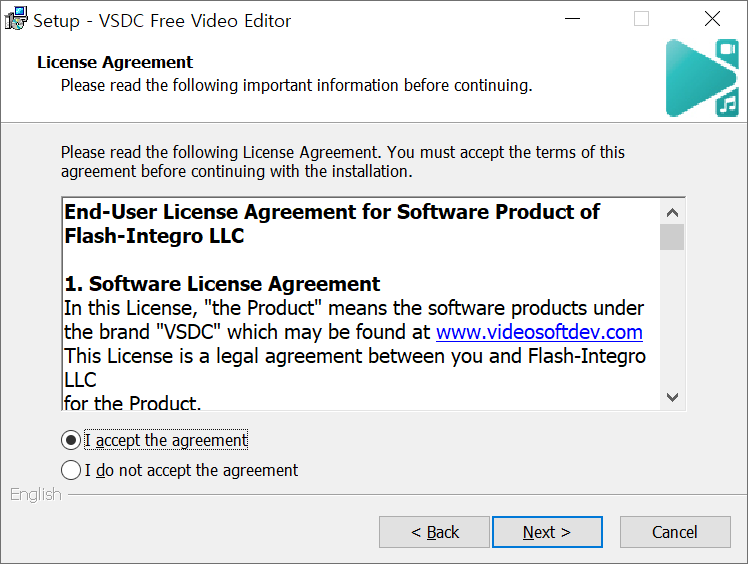Click the "Setup - VSDC Free Video Editor" title
Image resolution: width=748 pixels, height=564 pixels.
pos(163,20)
